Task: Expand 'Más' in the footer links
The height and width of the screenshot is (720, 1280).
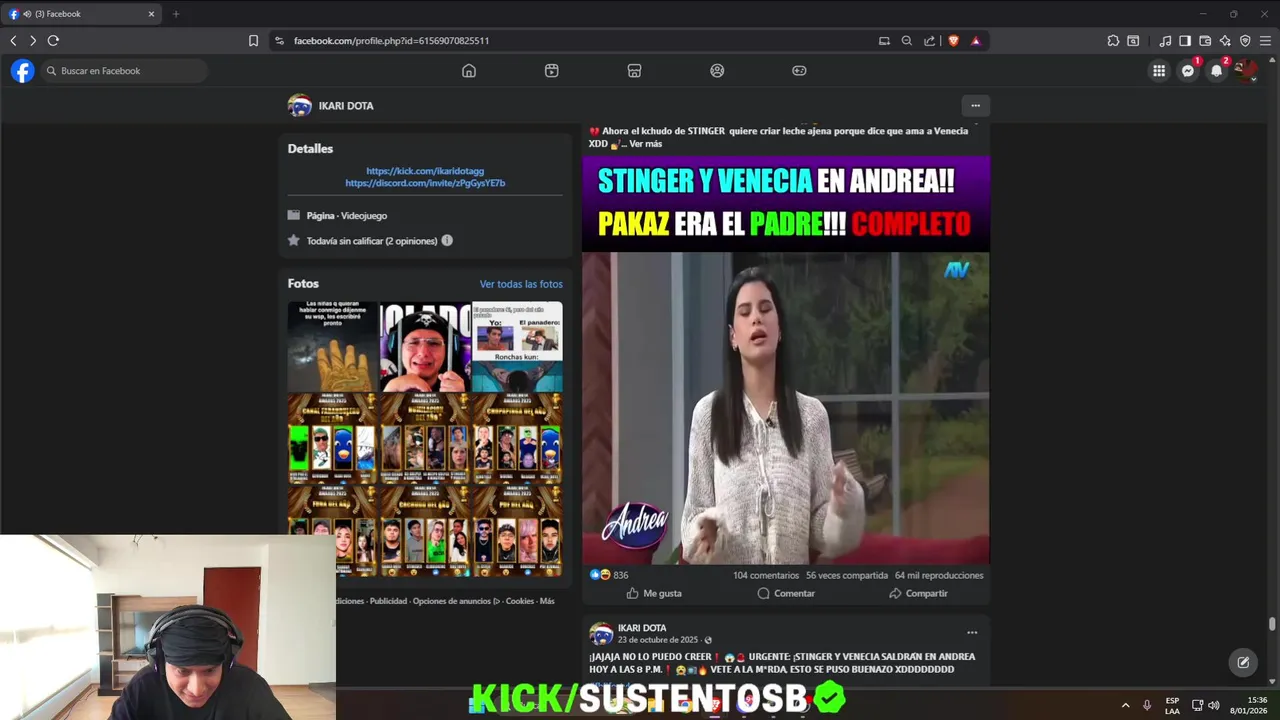Action: tap(547, 601)
